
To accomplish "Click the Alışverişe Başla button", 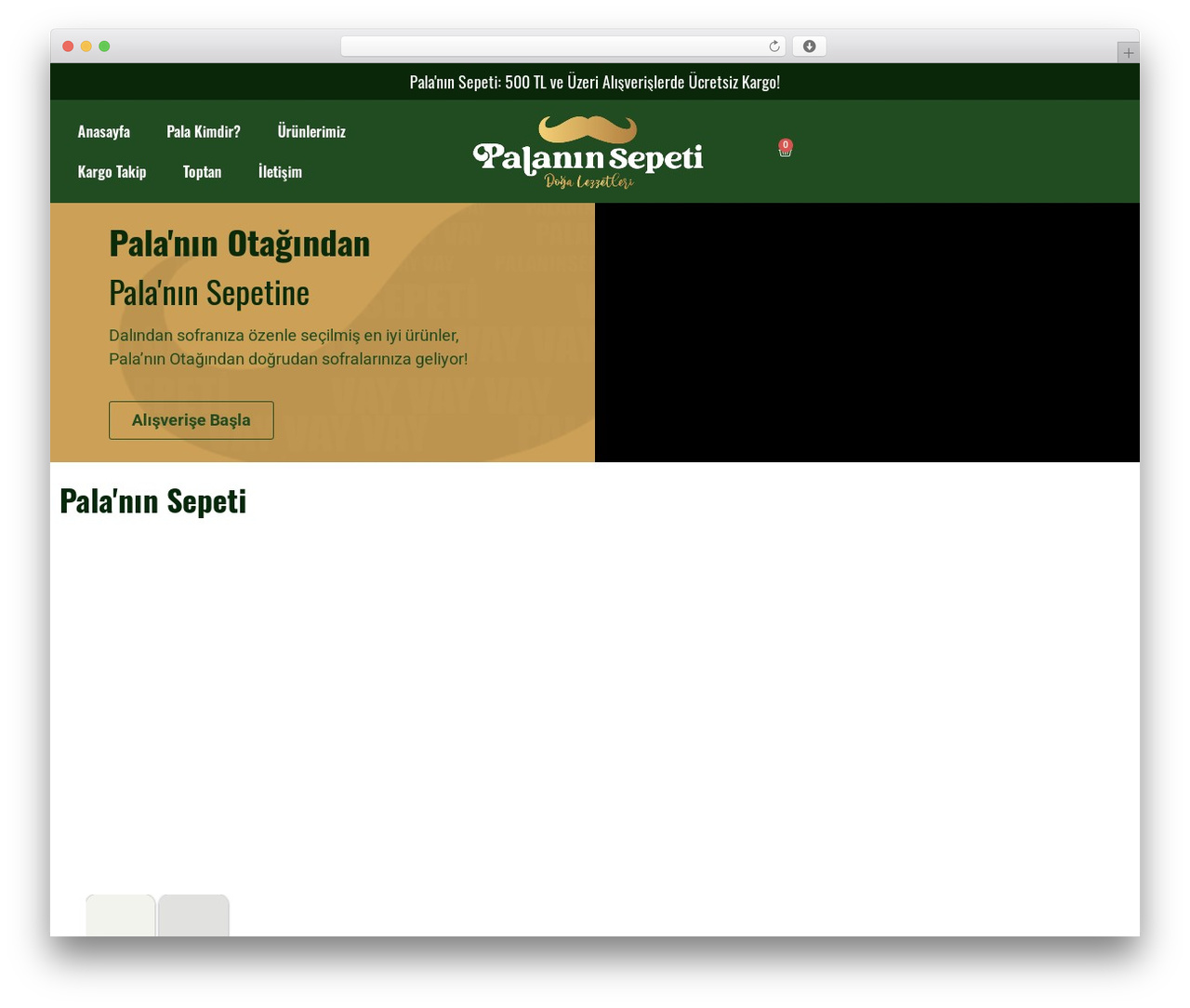I will click(x=192, y=420).
